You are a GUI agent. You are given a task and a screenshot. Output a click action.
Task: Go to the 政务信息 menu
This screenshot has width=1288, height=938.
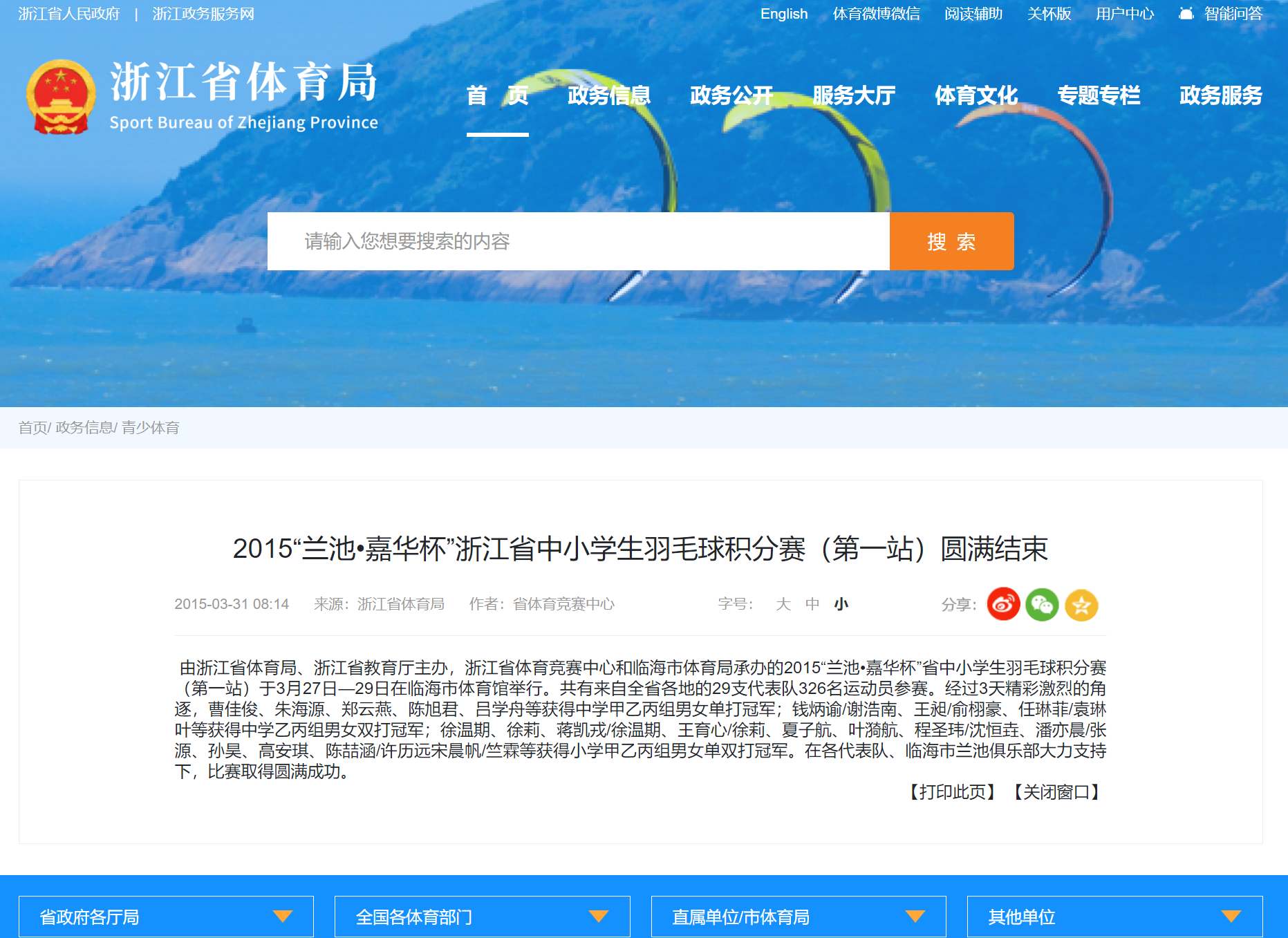click(x=608, y=95)
